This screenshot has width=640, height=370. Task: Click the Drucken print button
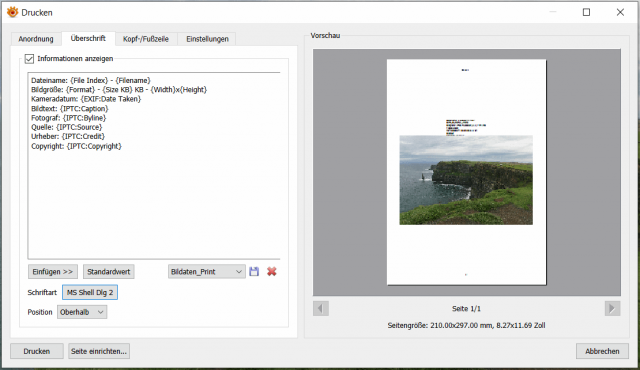coord(37,351)
